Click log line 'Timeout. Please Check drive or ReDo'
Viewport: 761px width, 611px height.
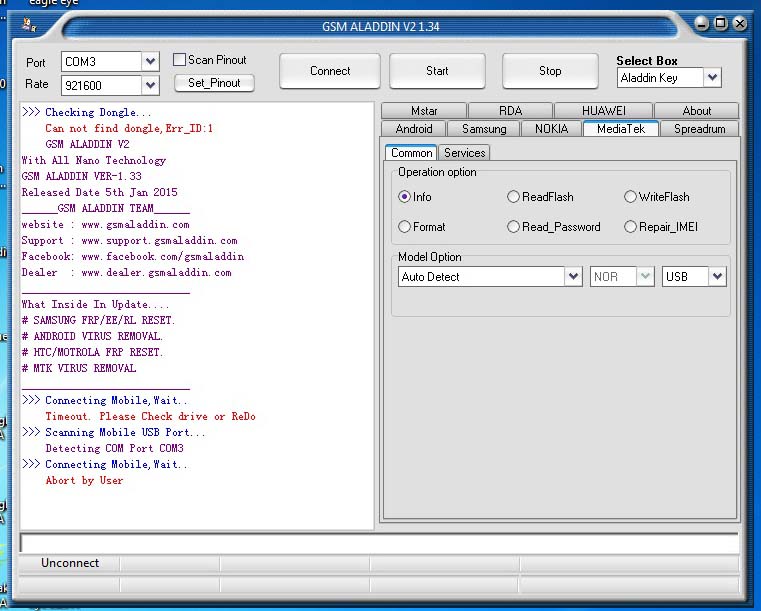pyautogui.click(x=150, y=416)
